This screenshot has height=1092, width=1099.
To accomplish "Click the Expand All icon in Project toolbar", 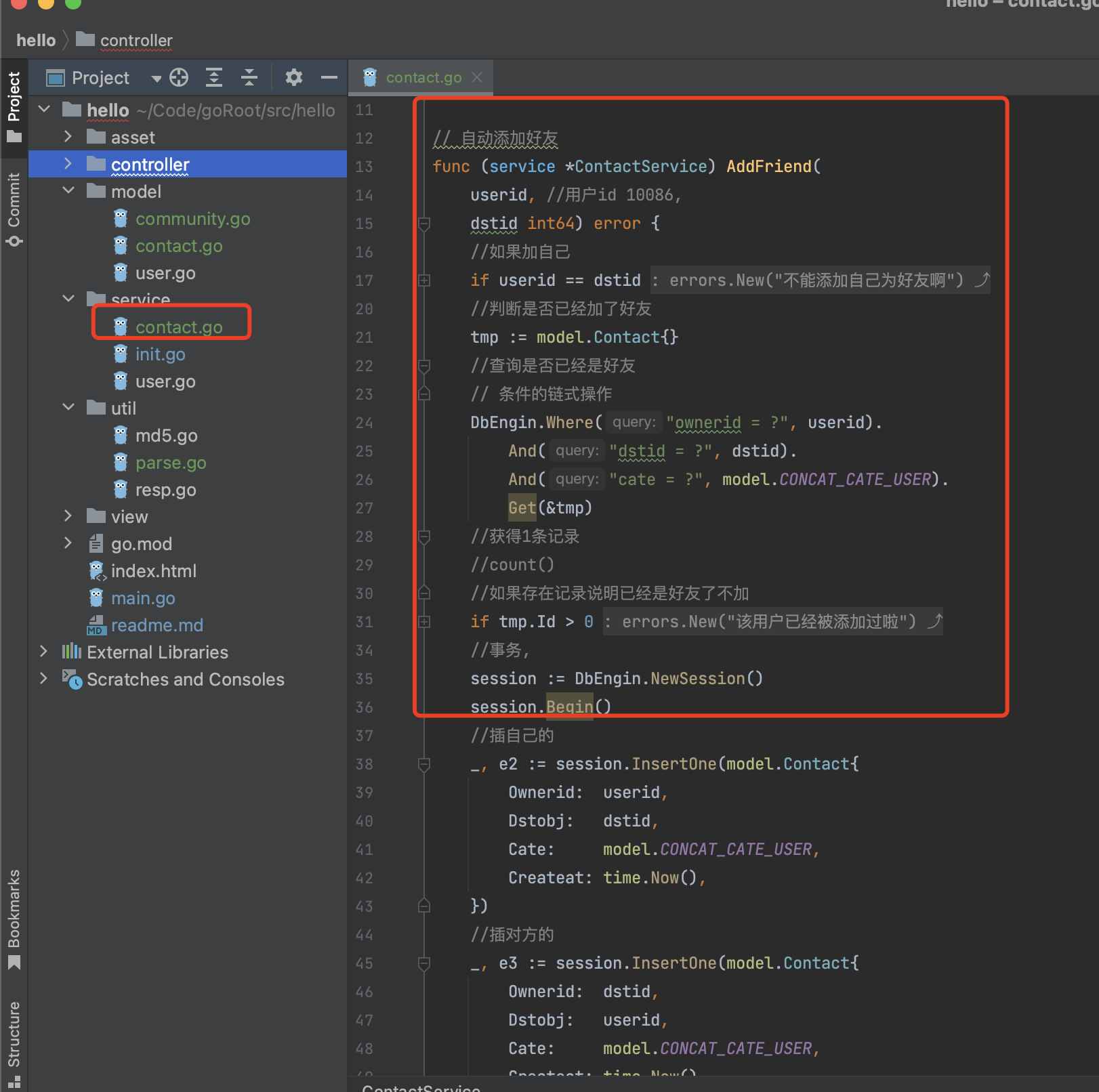I will pos(214,78).
